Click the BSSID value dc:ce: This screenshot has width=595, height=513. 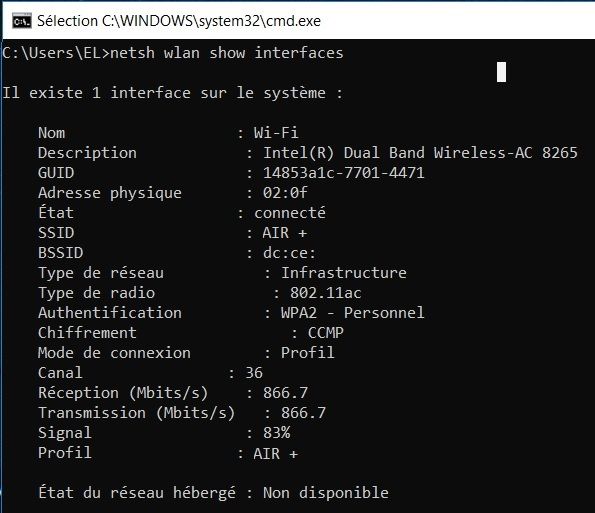coord(289,253)
